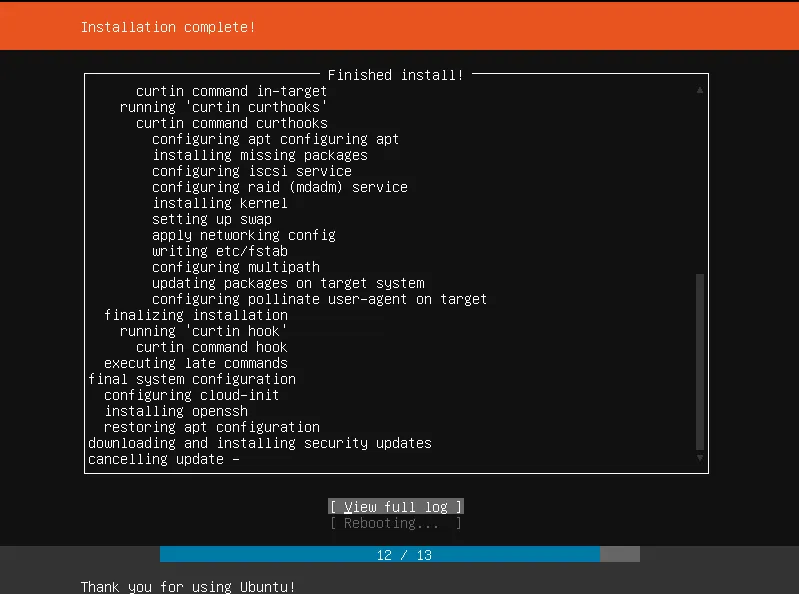Image resolution: width=799 pixels, height=594 pixels.
Task: Click the 'Thank you for using Ubuntu!' footer
Action: pos(188,586)
